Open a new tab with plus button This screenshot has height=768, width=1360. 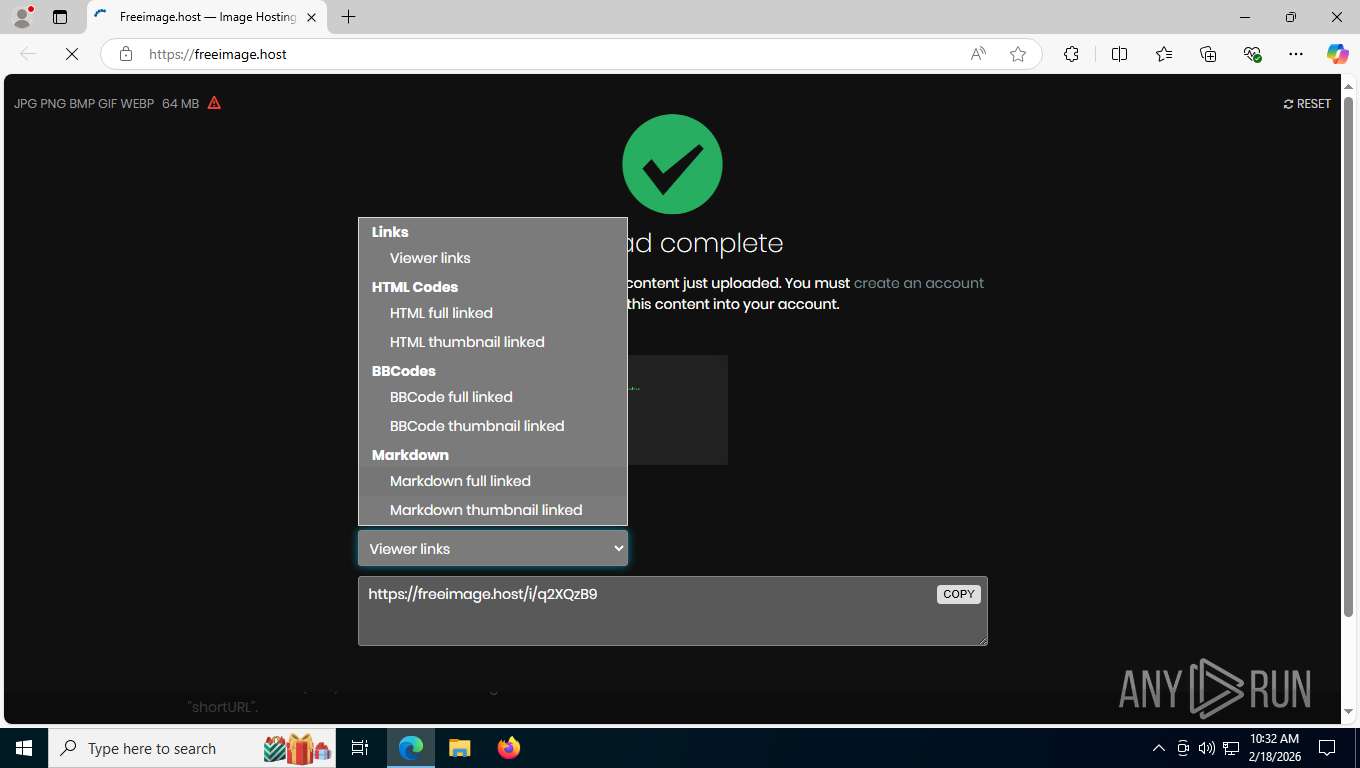click(x=348, y=17)
